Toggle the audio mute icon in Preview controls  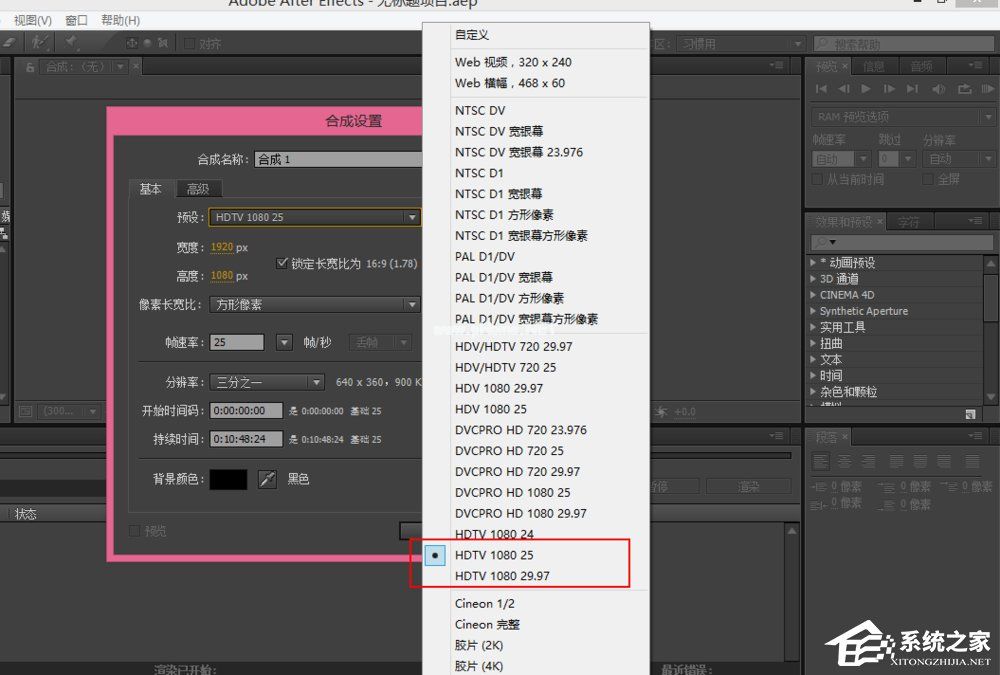pos(938,88)
